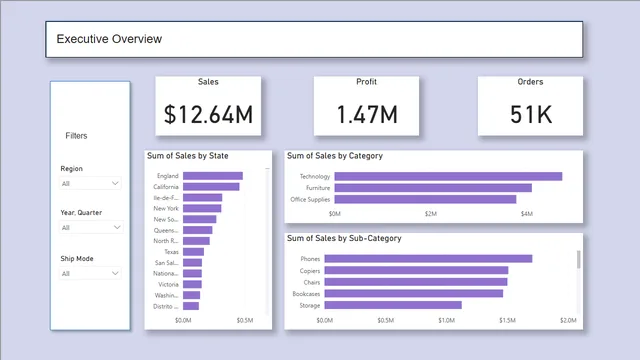Click the Texas state label
Image resolution: width=640 pixels, height=360 pixels.
[x=171, y=252]
